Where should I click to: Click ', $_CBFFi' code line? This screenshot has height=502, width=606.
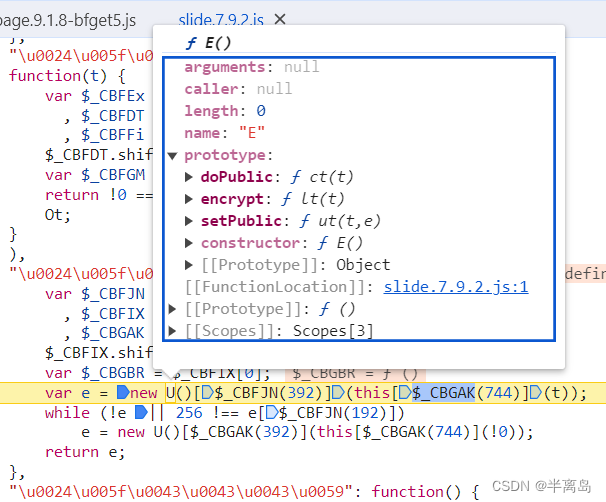click(104, 135)
